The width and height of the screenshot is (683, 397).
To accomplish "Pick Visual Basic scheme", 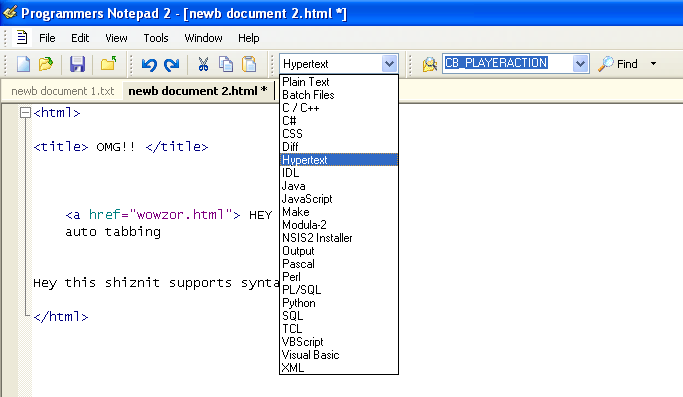I will click(339, 355).
